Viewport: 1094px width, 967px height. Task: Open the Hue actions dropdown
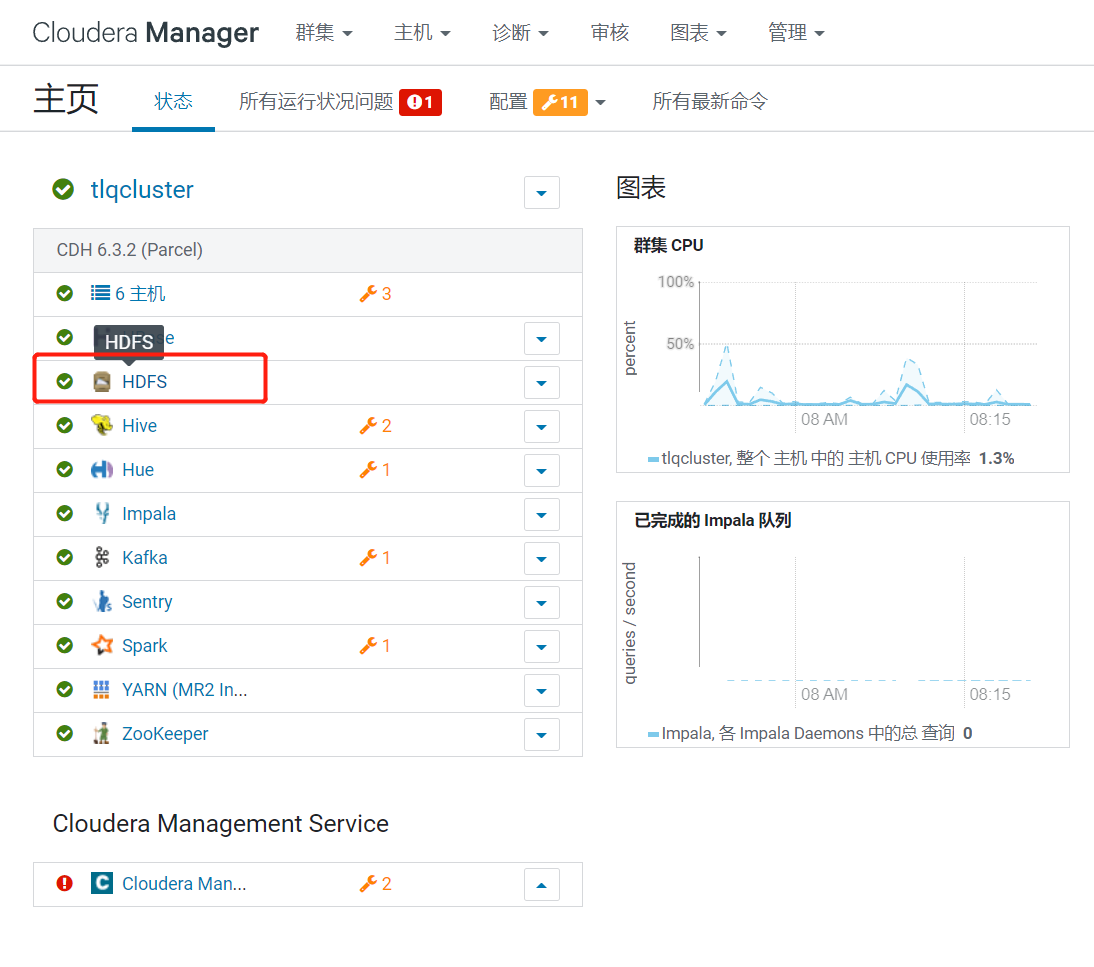coord(541,470)
